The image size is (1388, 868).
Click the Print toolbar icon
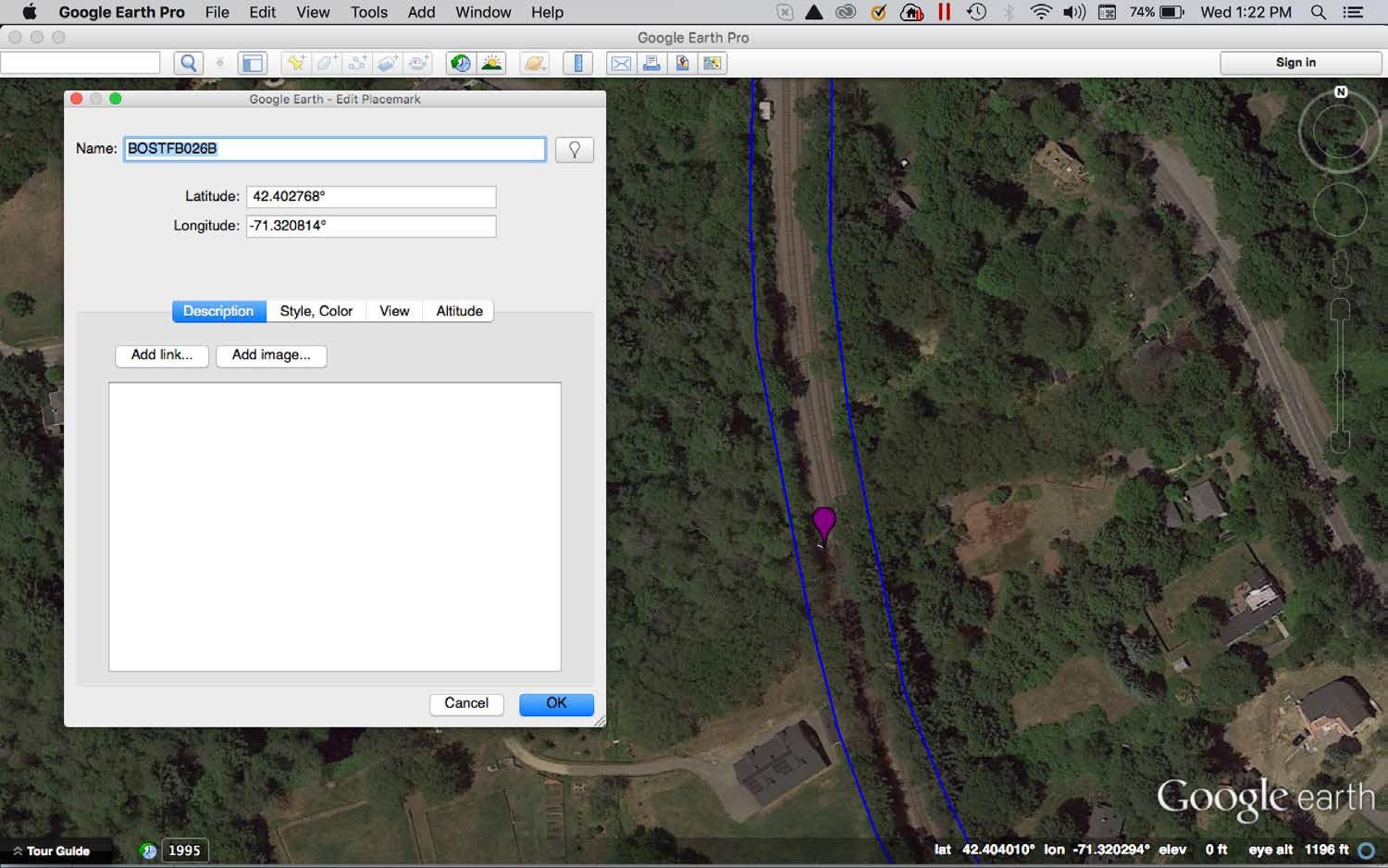click(x=651, y=63)
